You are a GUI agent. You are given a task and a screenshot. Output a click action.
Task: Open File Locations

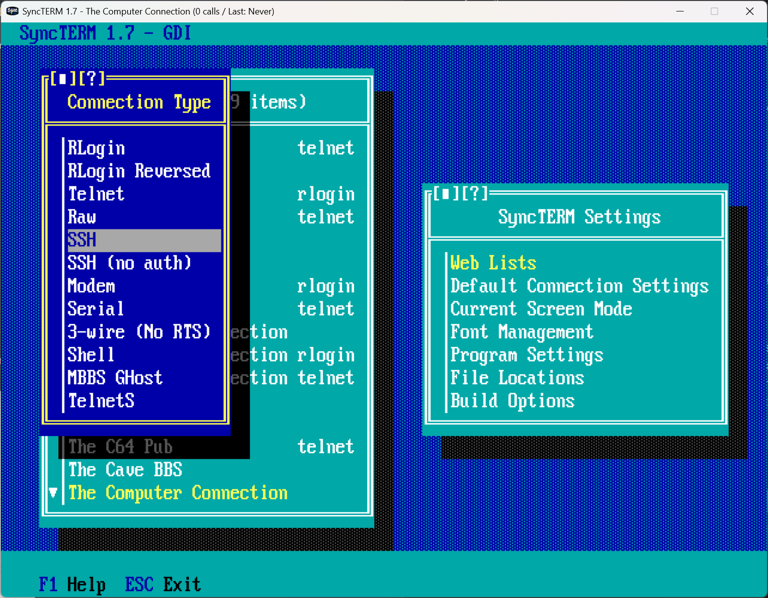(x=517, y=378)
